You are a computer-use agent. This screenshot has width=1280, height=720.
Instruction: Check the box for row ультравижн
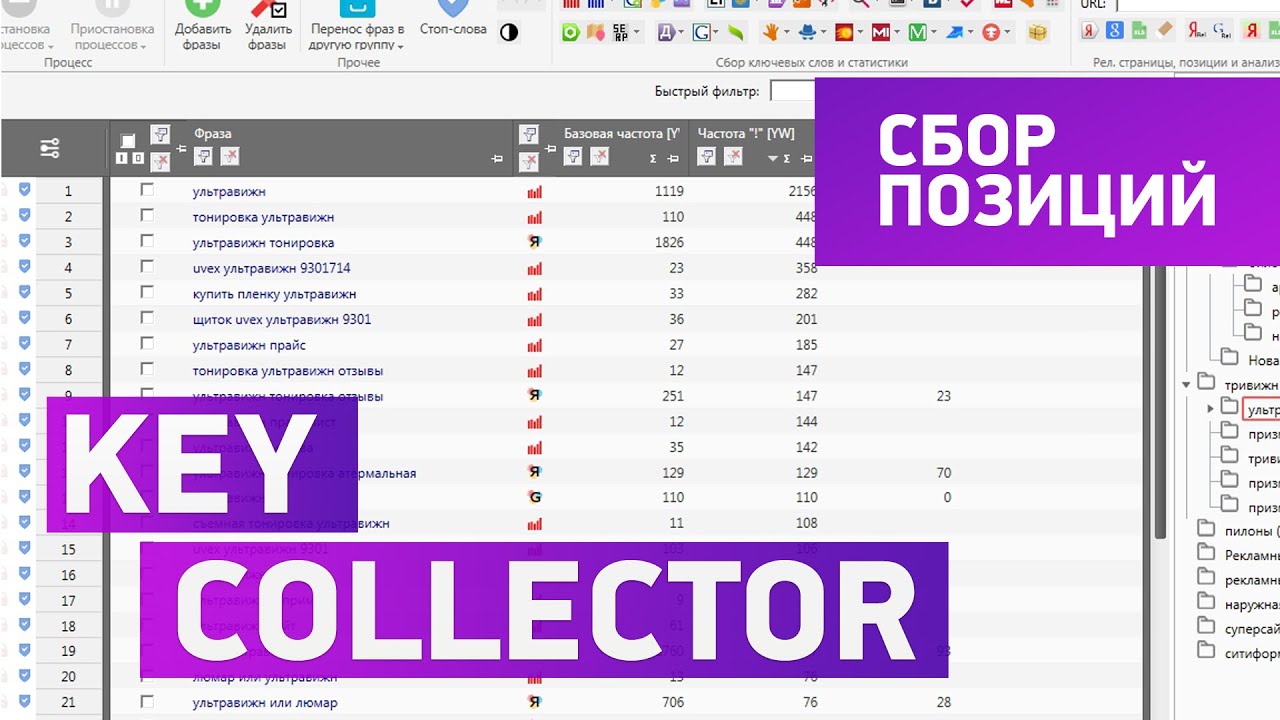pos(147,190)
